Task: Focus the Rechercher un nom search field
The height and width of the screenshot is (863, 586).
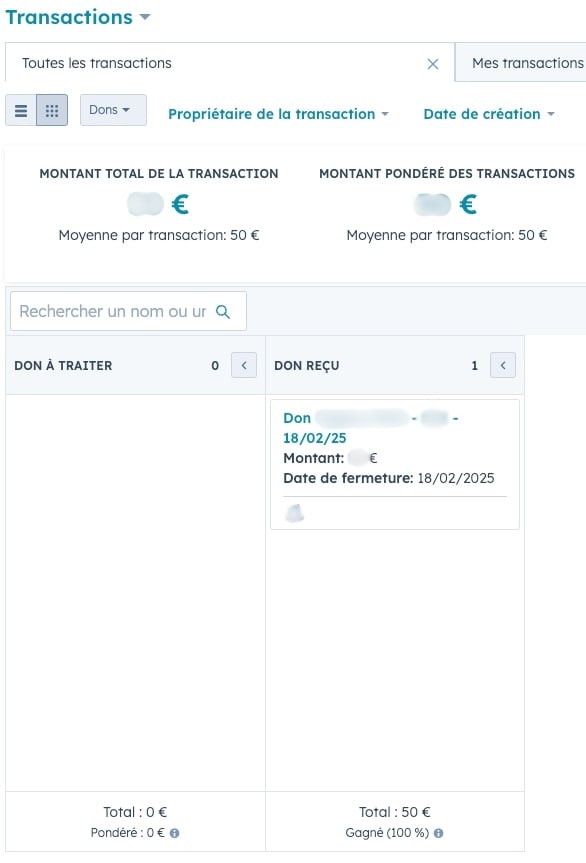Action: [128, 312]
